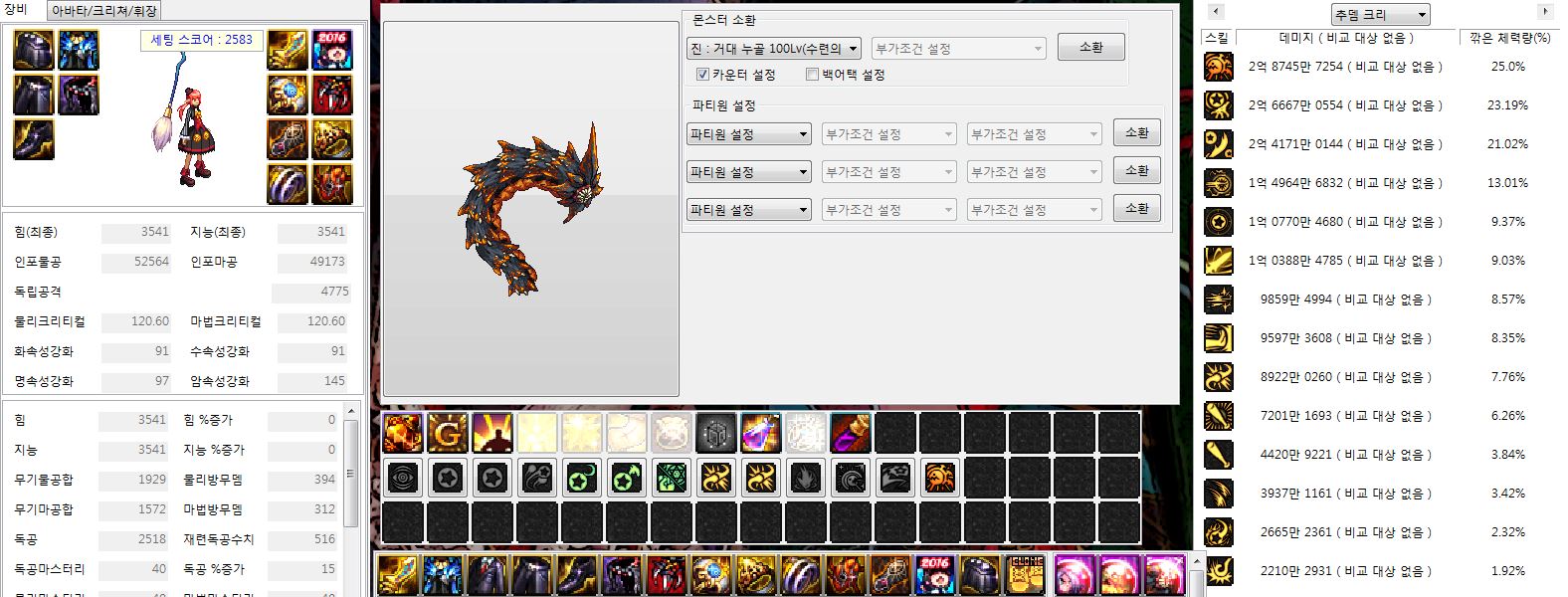
Task: Open the monster selection dropdown 거대 누골
Action: coord(772,49)
